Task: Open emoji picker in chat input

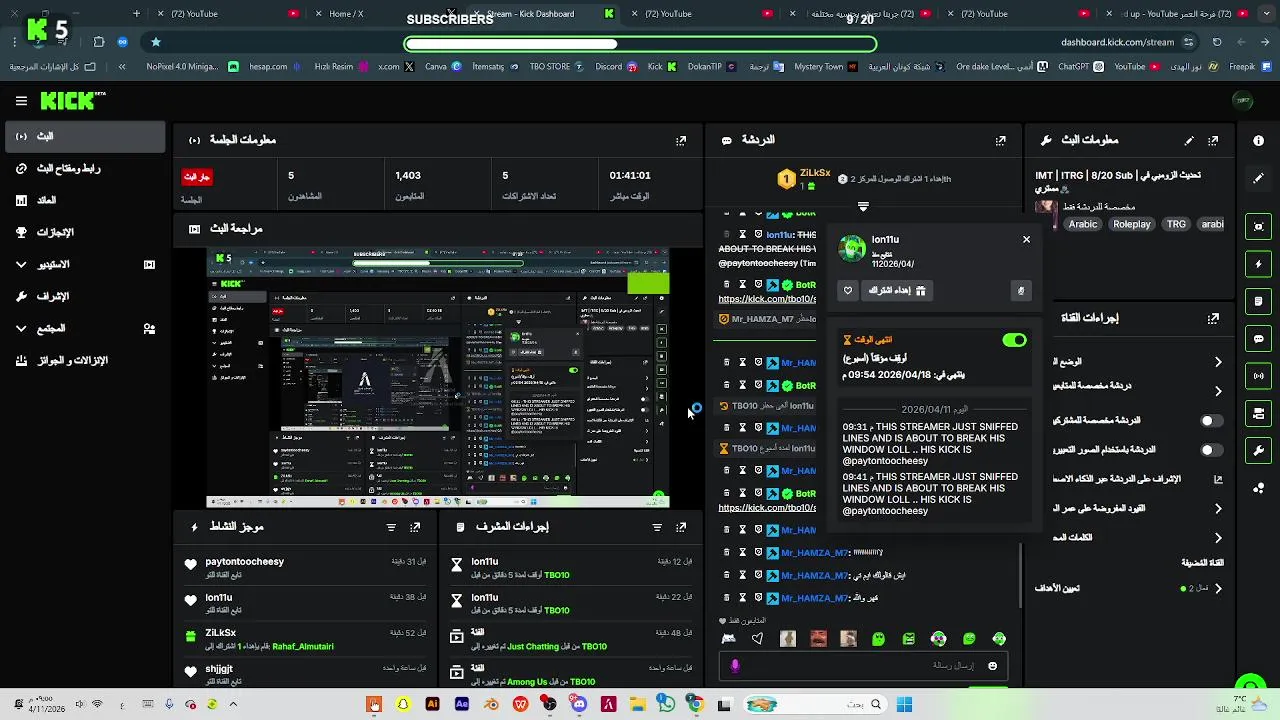Action: [x=992, y=666]
